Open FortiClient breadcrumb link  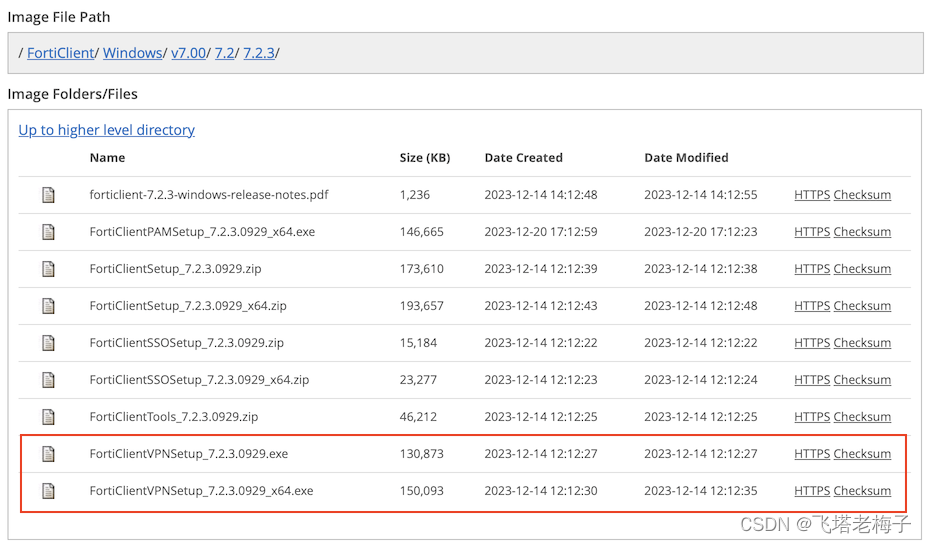tap(60, 53)
